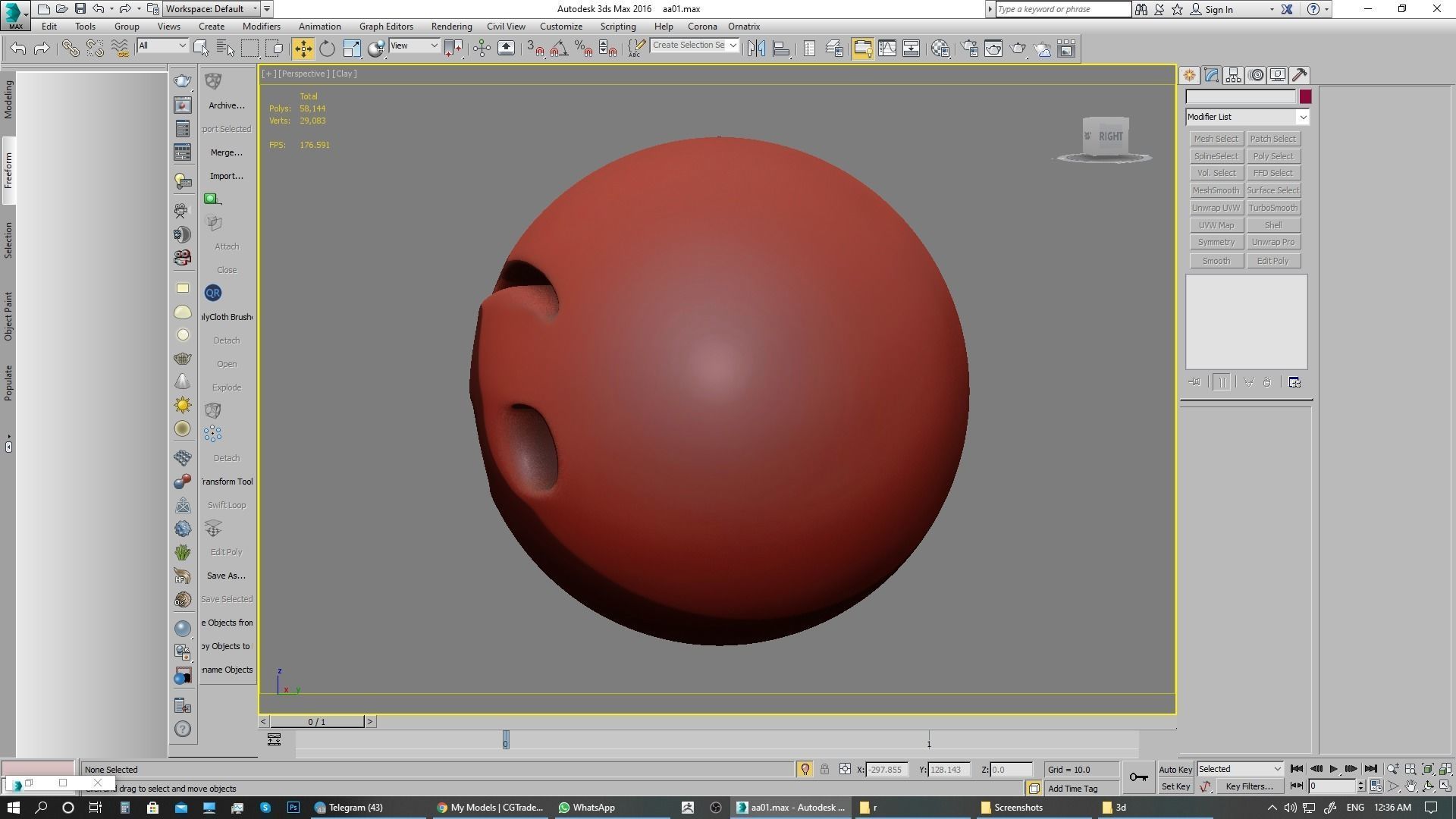
Task: Click the TurboSmooth modifier button
Action: tap(1273, 208)
